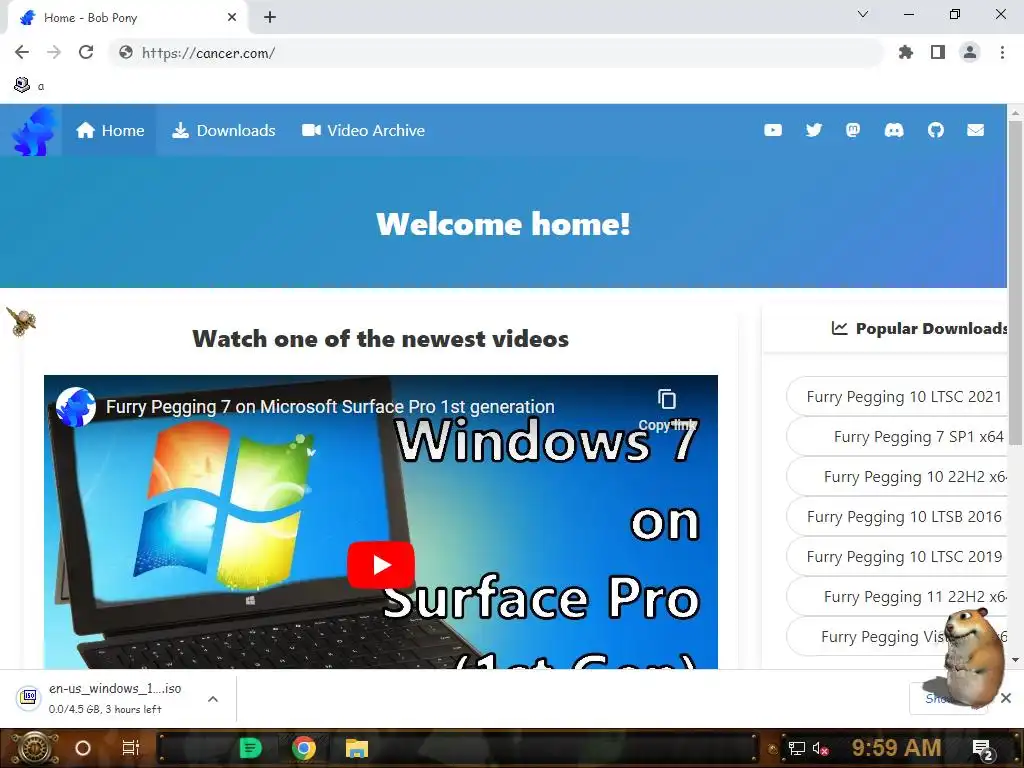Viewport: 1024px width, 768px height.
Task: Copy the video link icon
Action: [667, 399]
